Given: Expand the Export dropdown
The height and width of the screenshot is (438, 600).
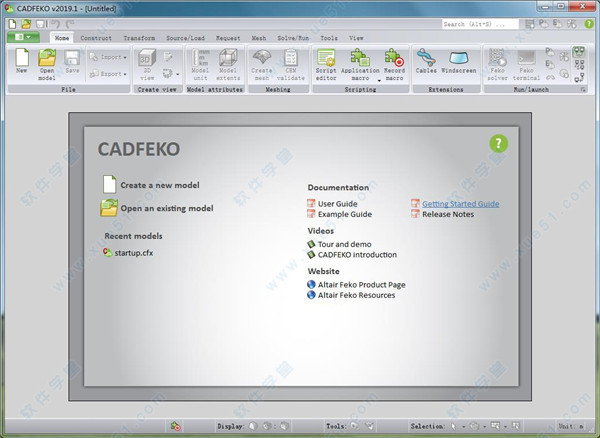Looking at the screenshot, I should (108, 73).
